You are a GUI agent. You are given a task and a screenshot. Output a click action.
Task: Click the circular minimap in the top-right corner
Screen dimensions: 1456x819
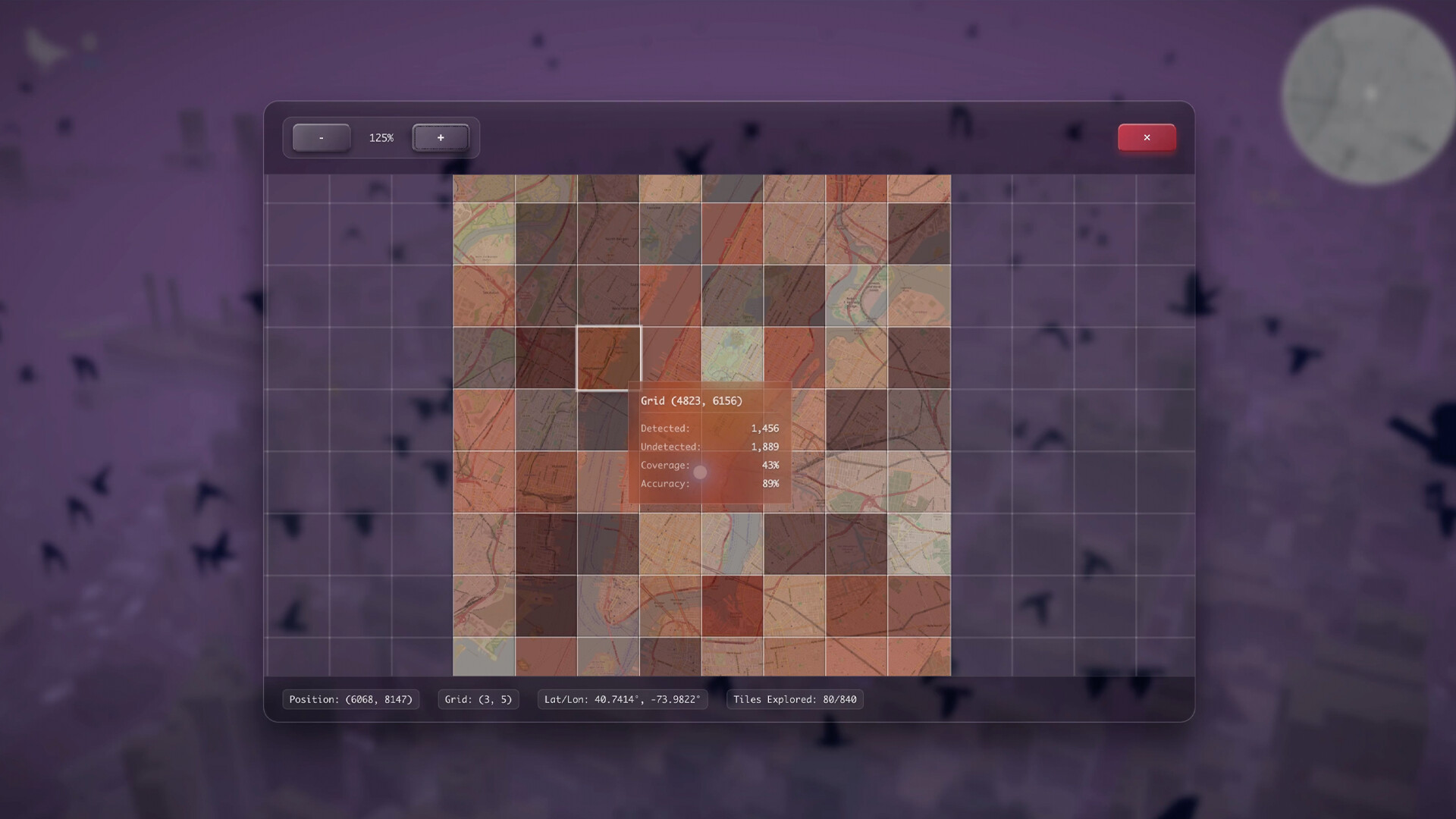(1370, 94)
